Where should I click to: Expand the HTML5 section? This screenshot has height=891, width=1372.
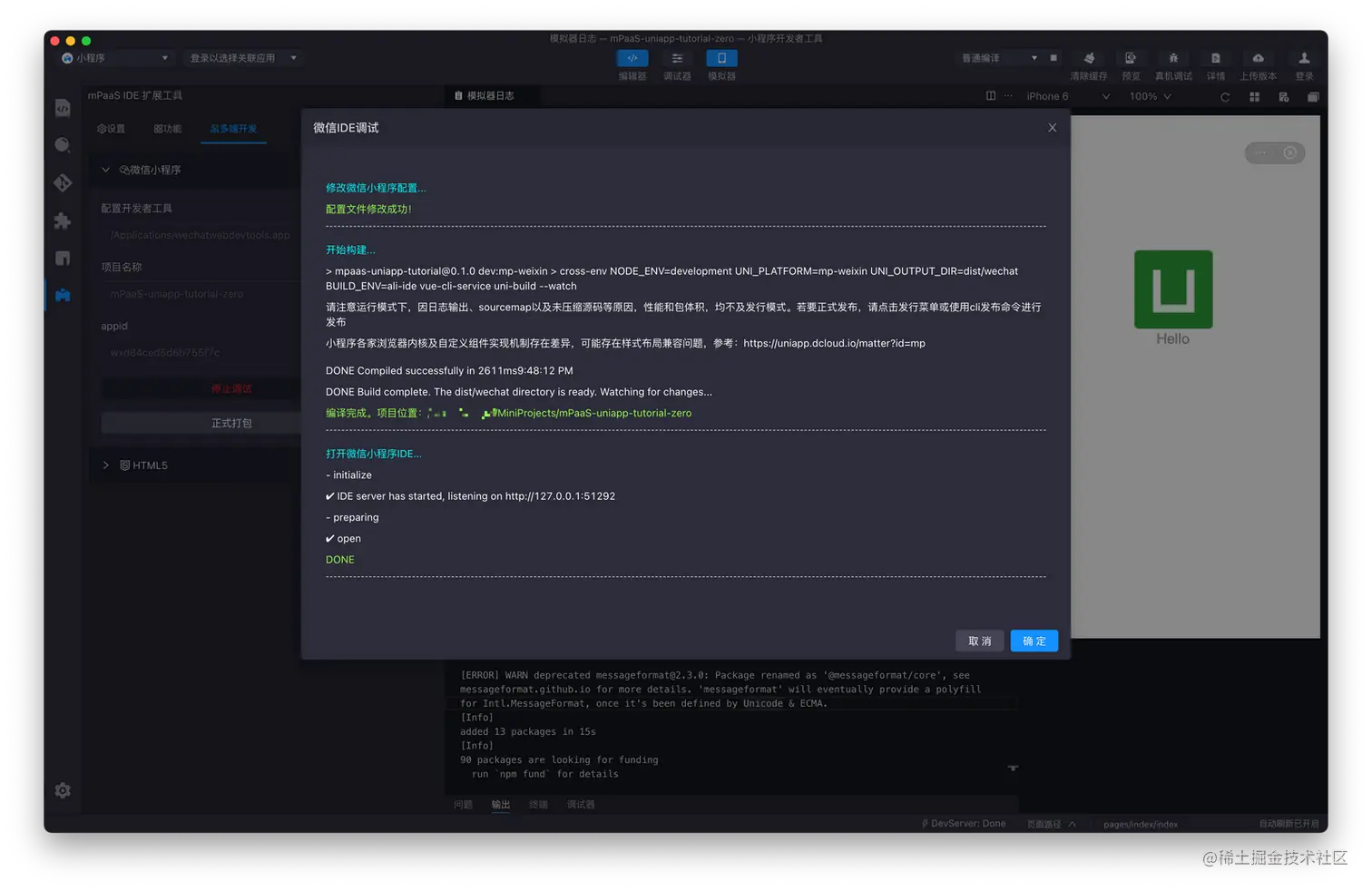(x=105, y=465)
